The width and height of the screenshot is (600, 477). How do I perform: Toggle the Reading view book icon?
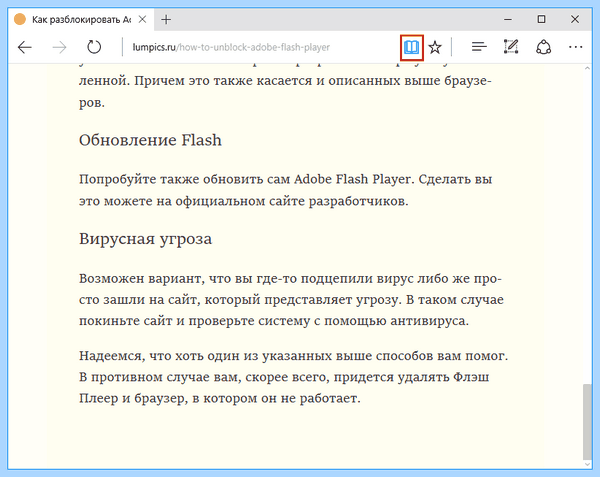412,47
